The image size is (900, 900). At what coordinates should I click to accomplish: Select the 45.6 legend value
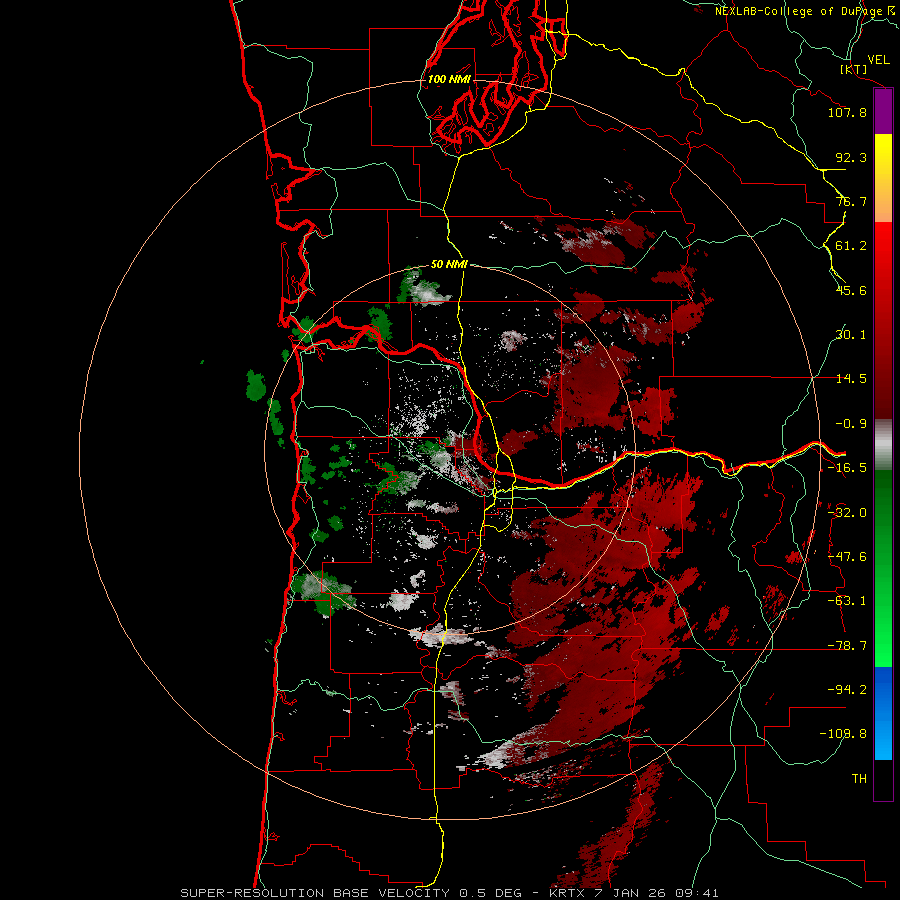point(851,290)
